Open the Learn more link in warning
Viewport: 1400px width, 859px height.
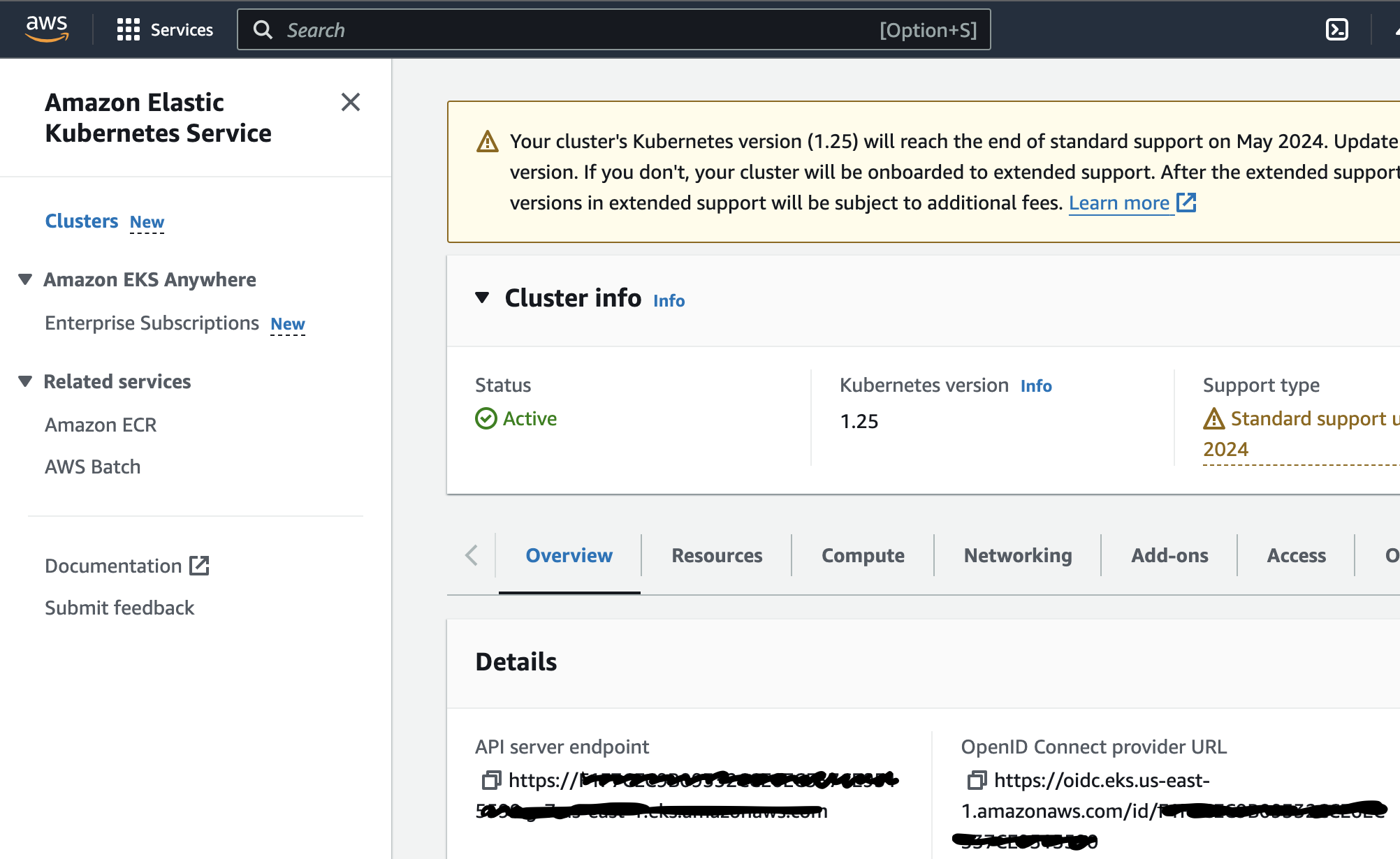click(x=1119, y=203)
